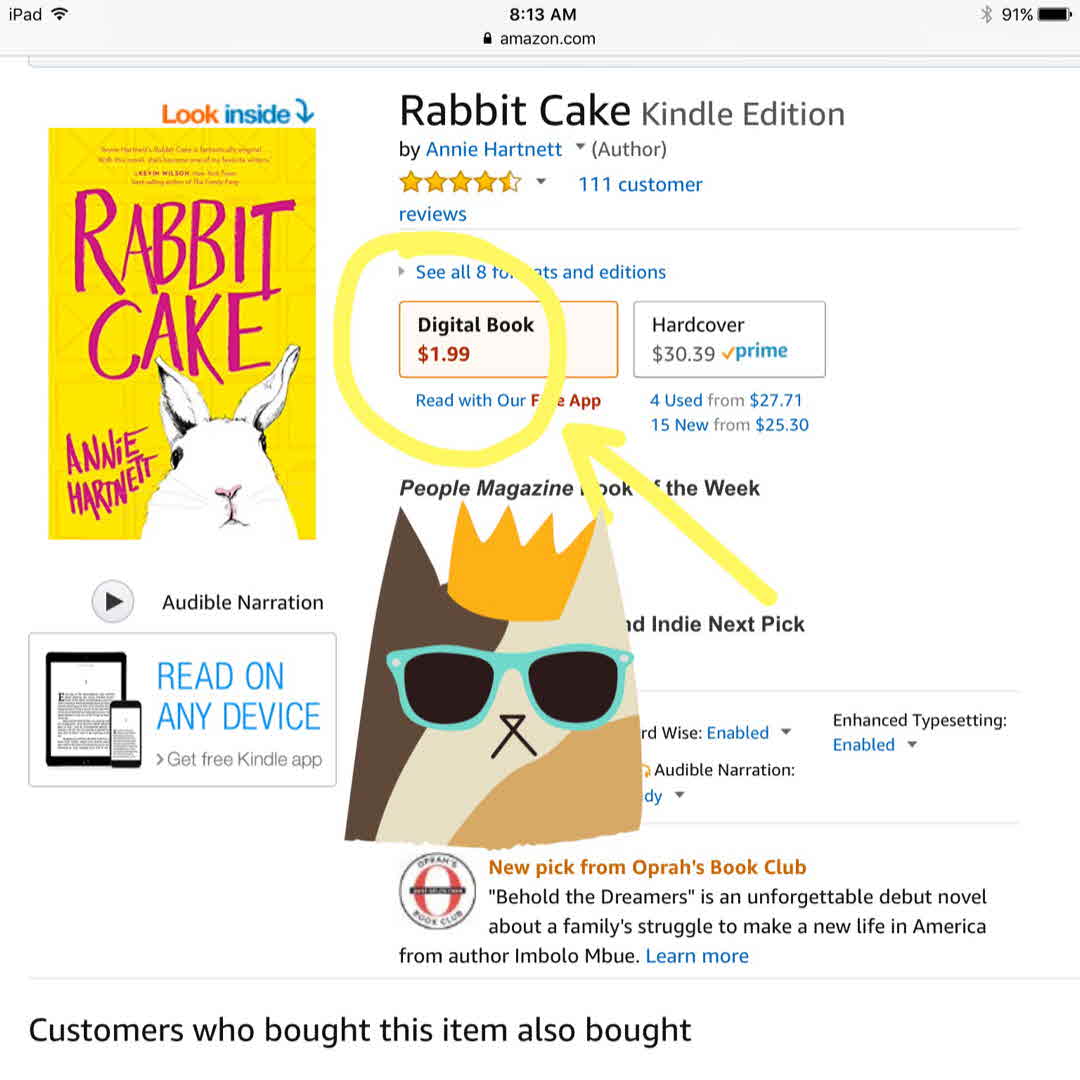Tap the Wi-Fi status icon
The height and width of the screenshot is (1080, 1080).
[61, 14]
